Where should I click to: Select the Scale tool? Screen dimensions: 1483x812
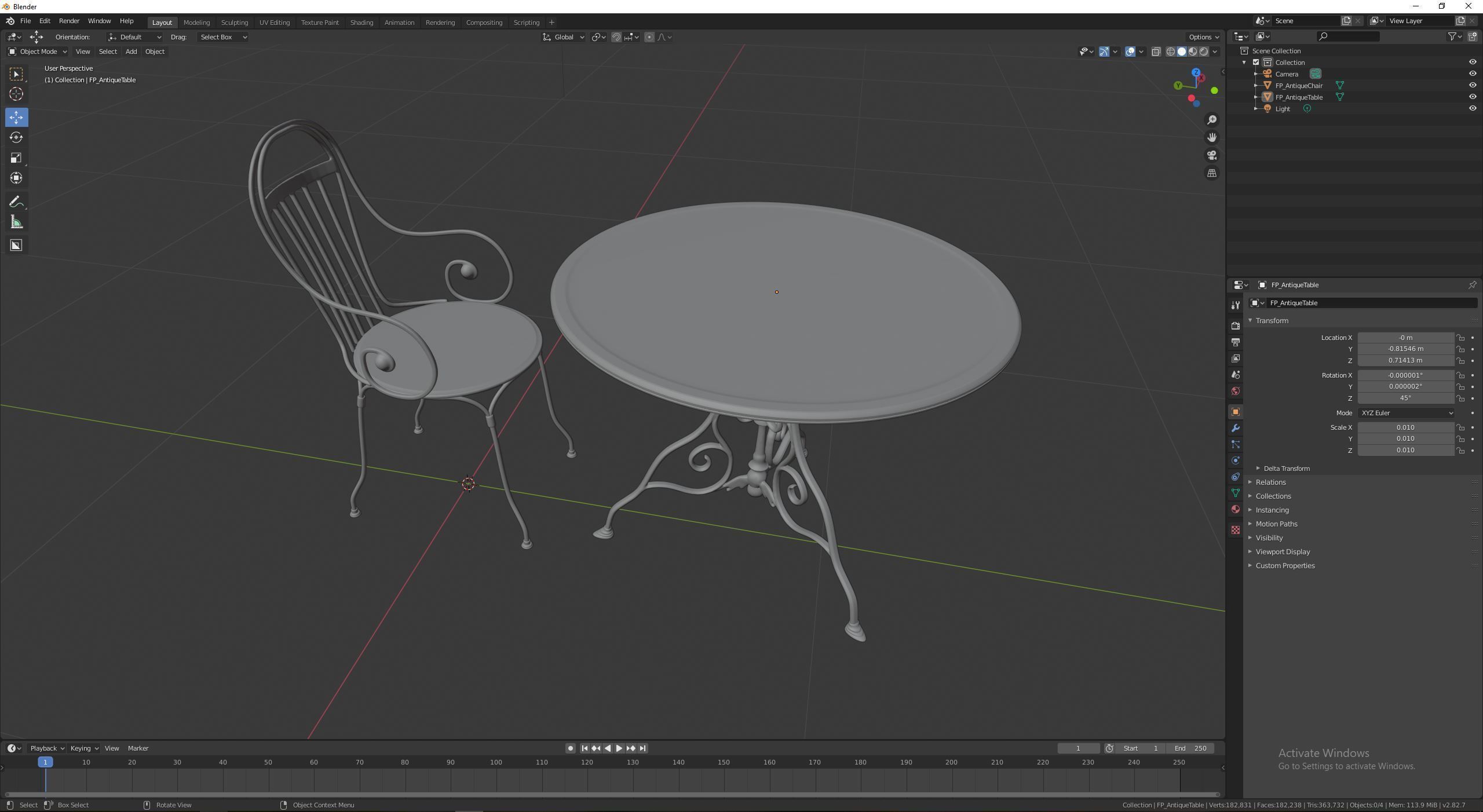click(16, 158)
